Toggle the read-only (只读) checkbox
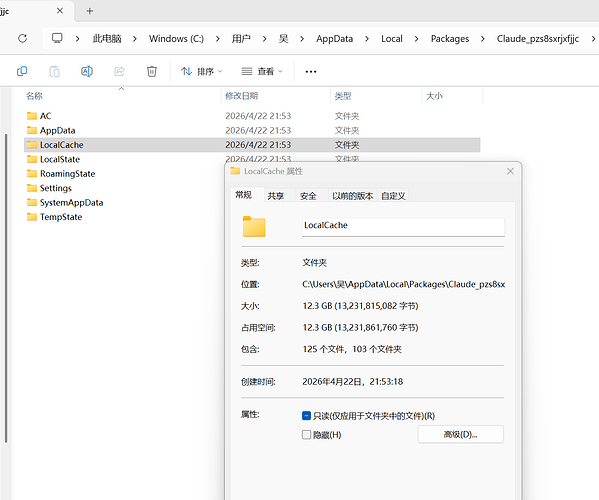599x500 pixels. tap(306, 416)
